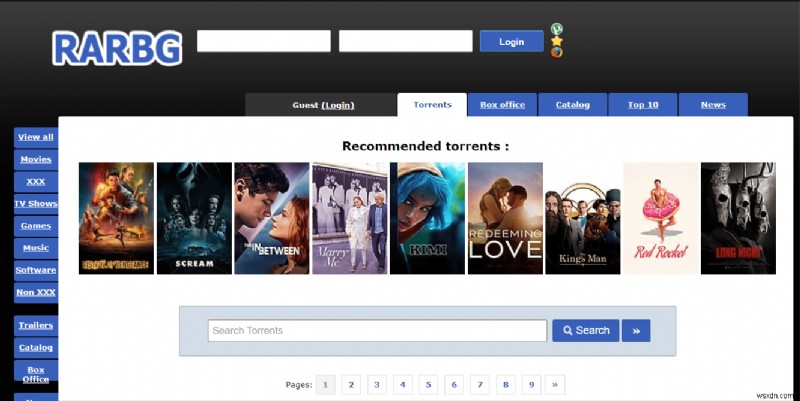Open The In Between poster

click(x=272, y=218)
